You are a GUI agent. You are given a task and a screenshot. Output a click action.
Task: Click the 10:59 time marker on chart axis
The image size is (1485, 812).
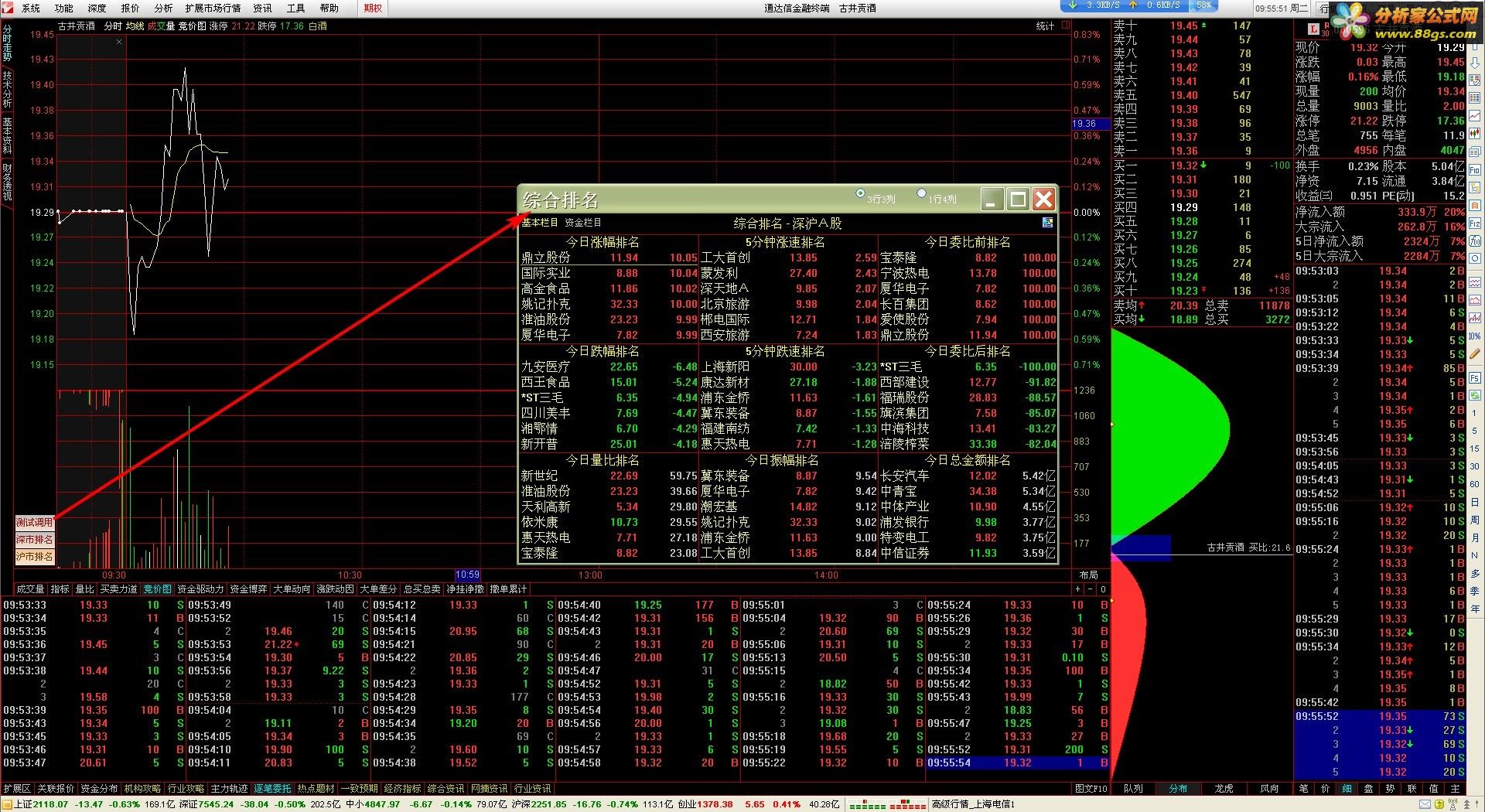point(467,575)
